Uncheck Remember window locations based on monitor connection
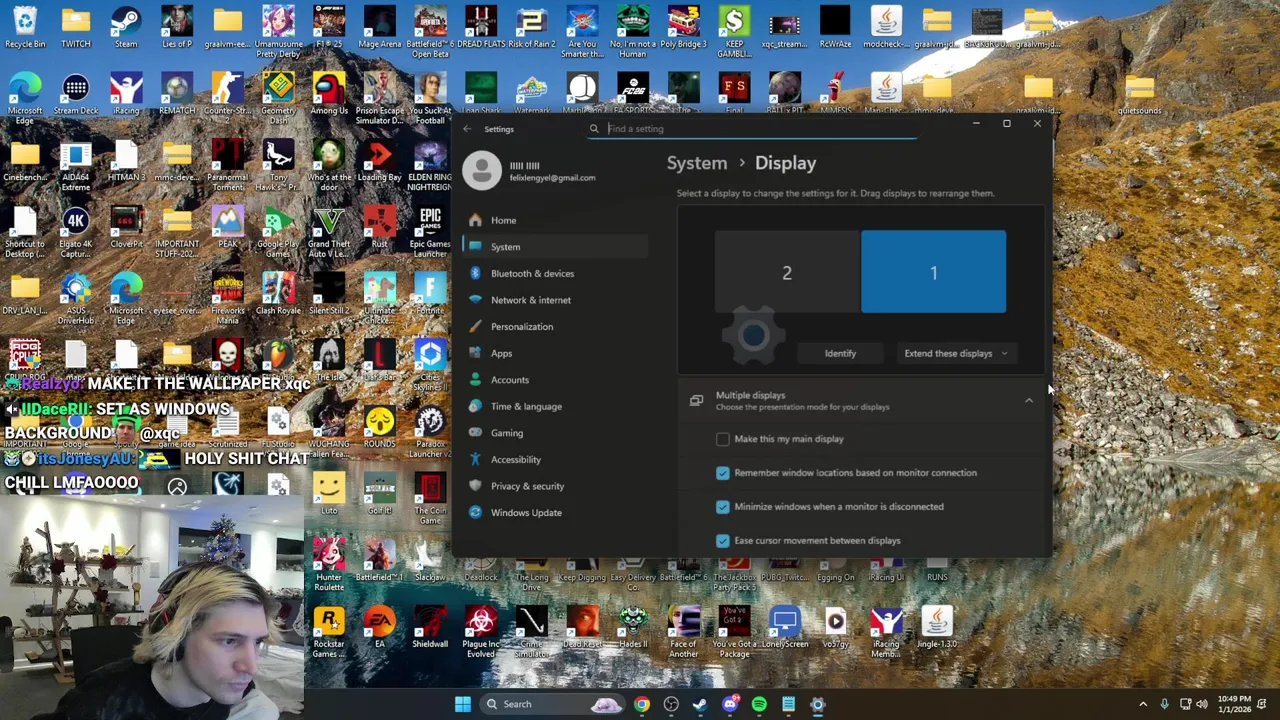1280x720 pixels. [723, 473]
